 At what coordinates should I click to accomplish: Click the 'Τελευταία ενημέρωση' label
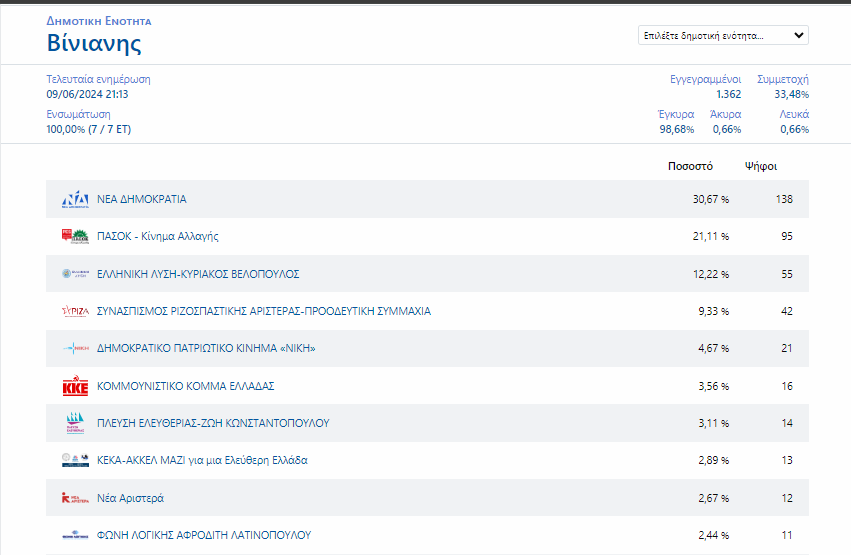(x=98, y=79)
